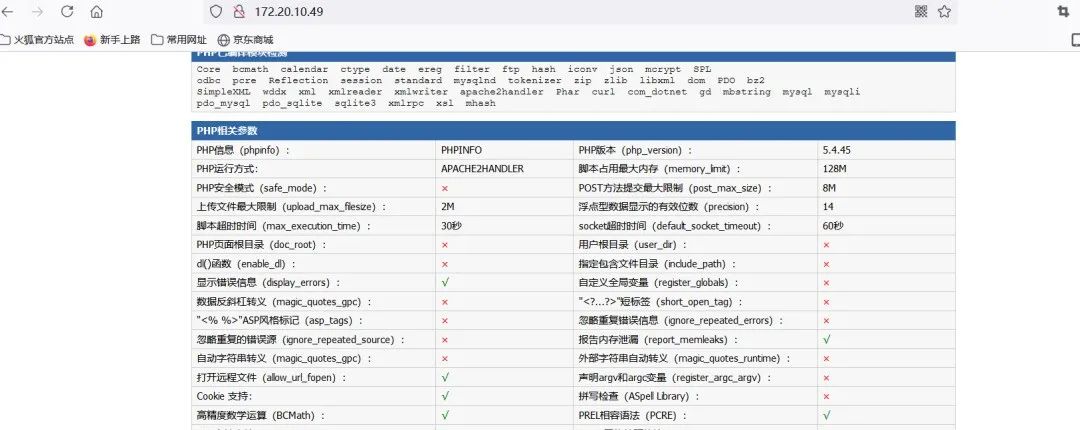The height and width of the screenshot is (430, 1080).
Task: Click the ASpell Library red cross status
Action: pyautogui.click(x=826, y=396)
